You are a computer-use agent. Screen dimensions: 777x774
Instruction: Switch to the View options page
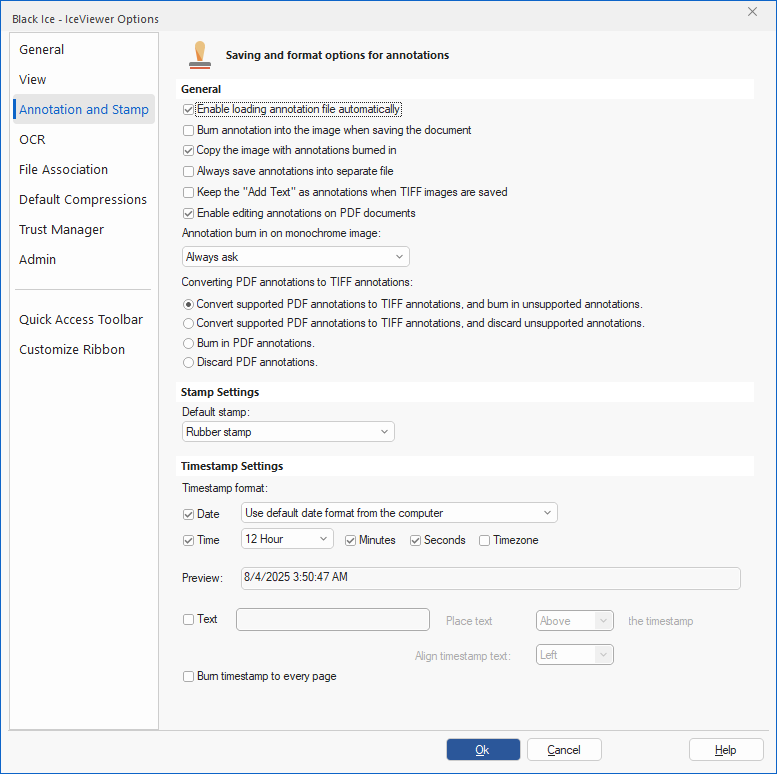click(x=33, y=79)
